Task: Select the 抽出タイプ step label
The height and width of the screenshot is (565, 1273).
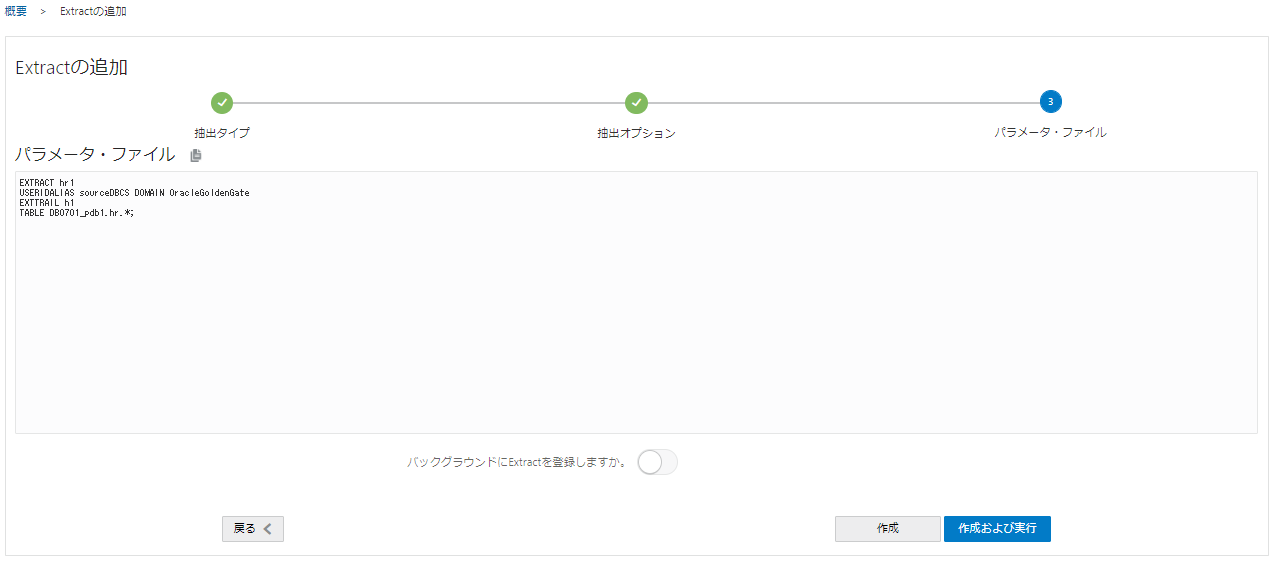Action: click(x=222, y=133)
